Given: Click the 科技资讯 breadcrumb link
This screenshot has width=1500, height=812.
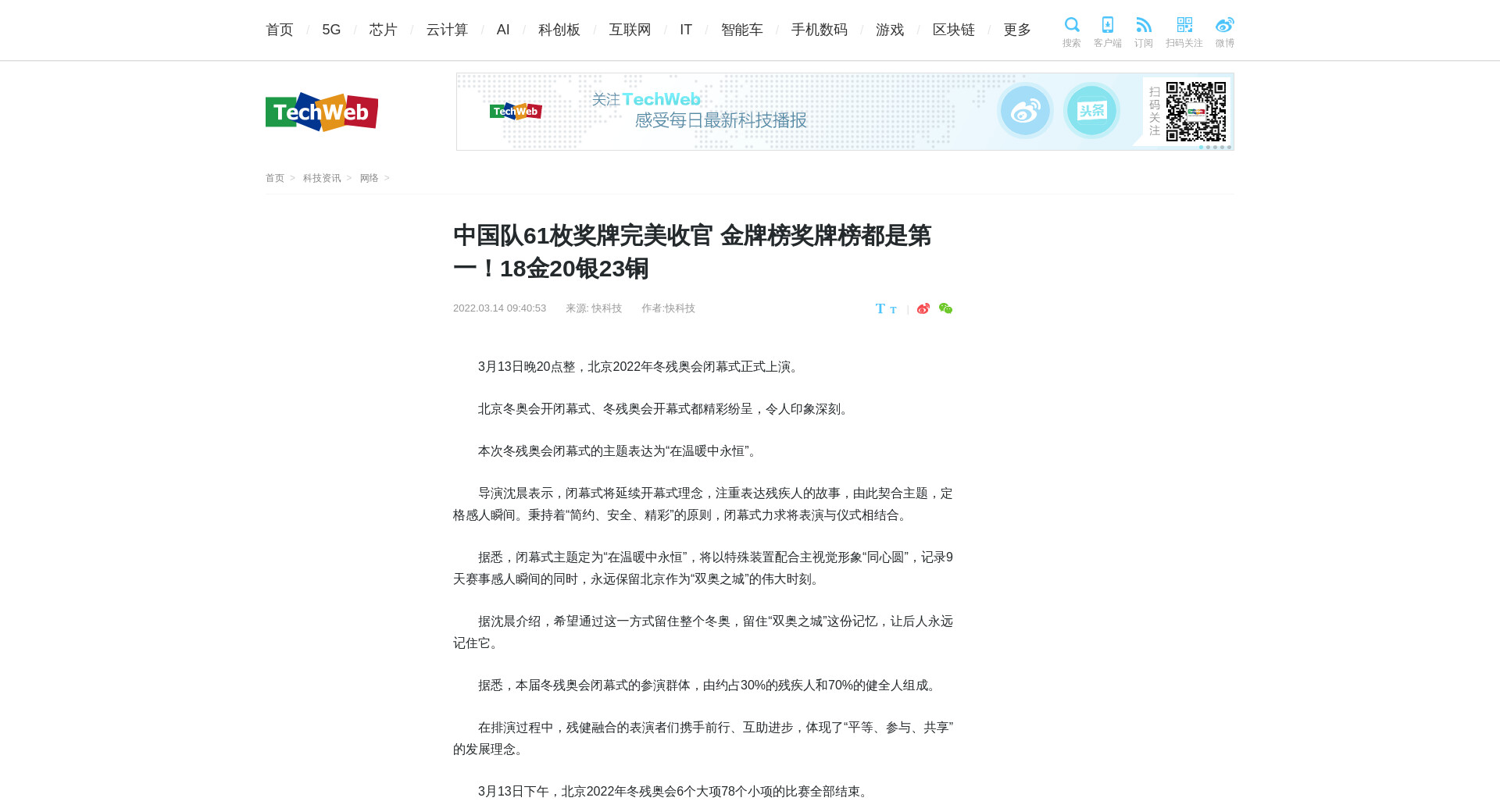Looking at the screenshot, I should tap(322, 178).
